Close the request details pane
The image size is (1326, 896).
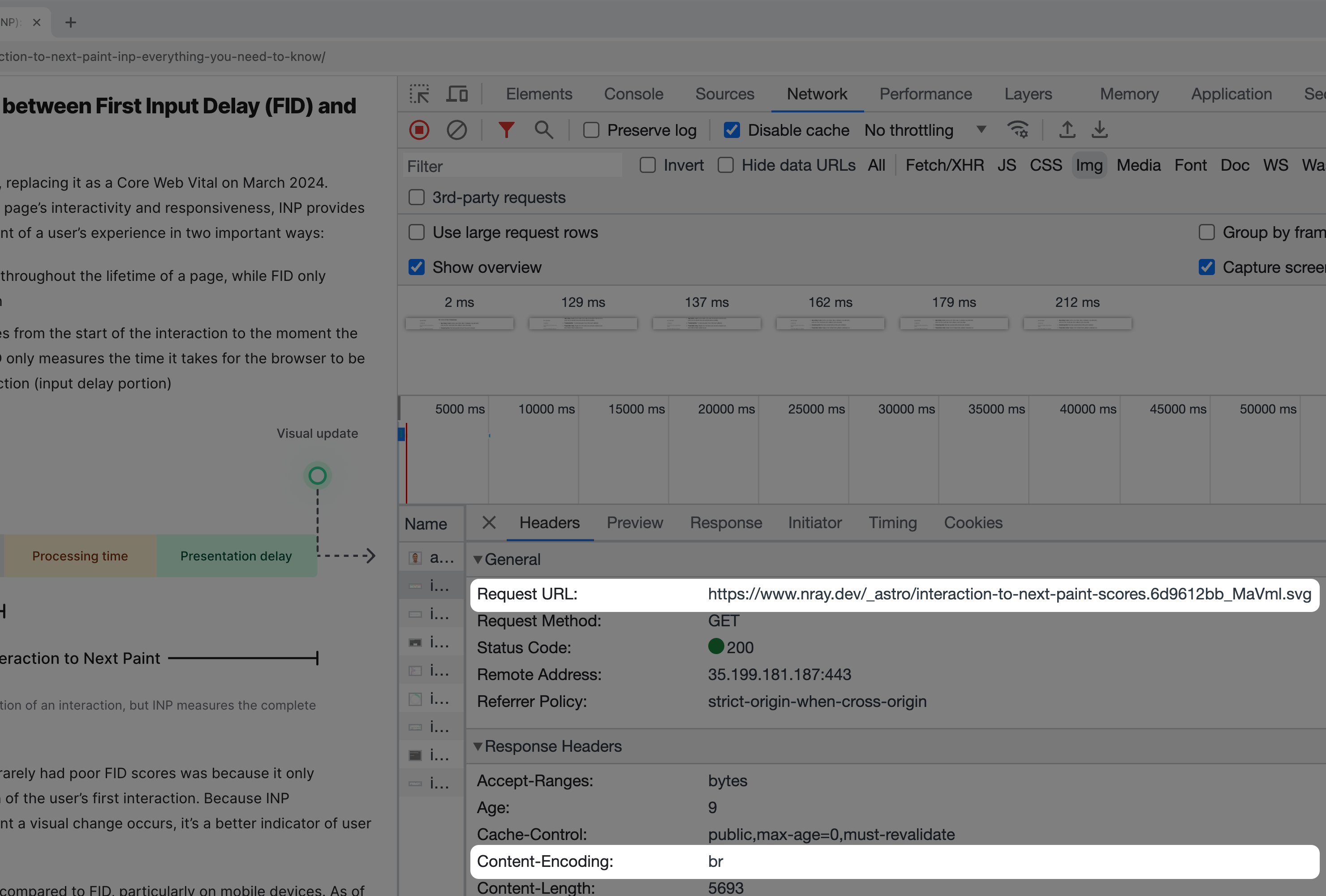click(x=489, y=522)
